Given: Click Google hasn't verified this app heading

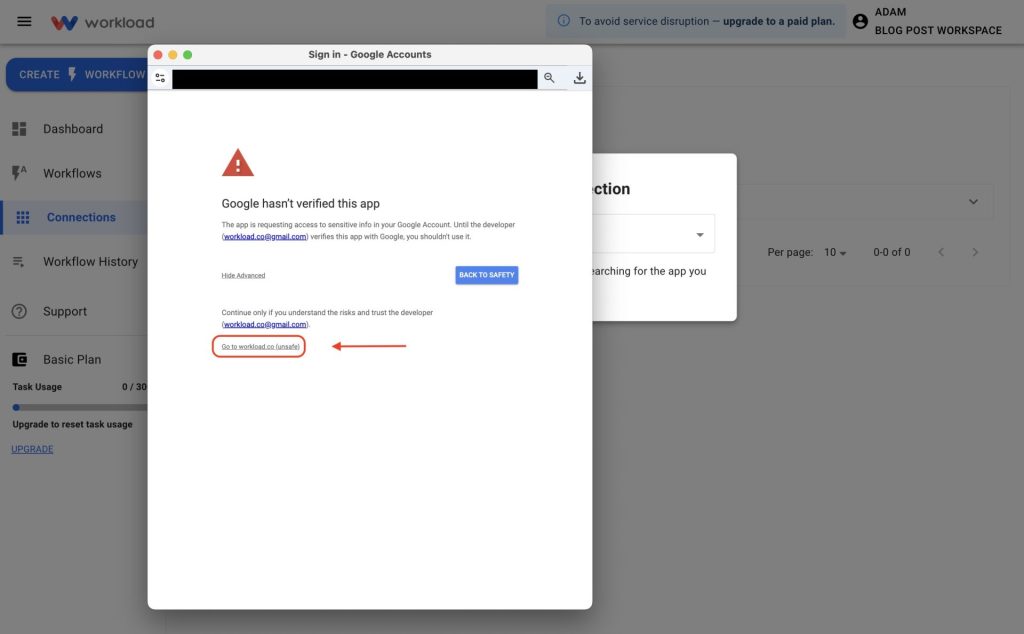Looking at the screenshot, I should [300, 204].
